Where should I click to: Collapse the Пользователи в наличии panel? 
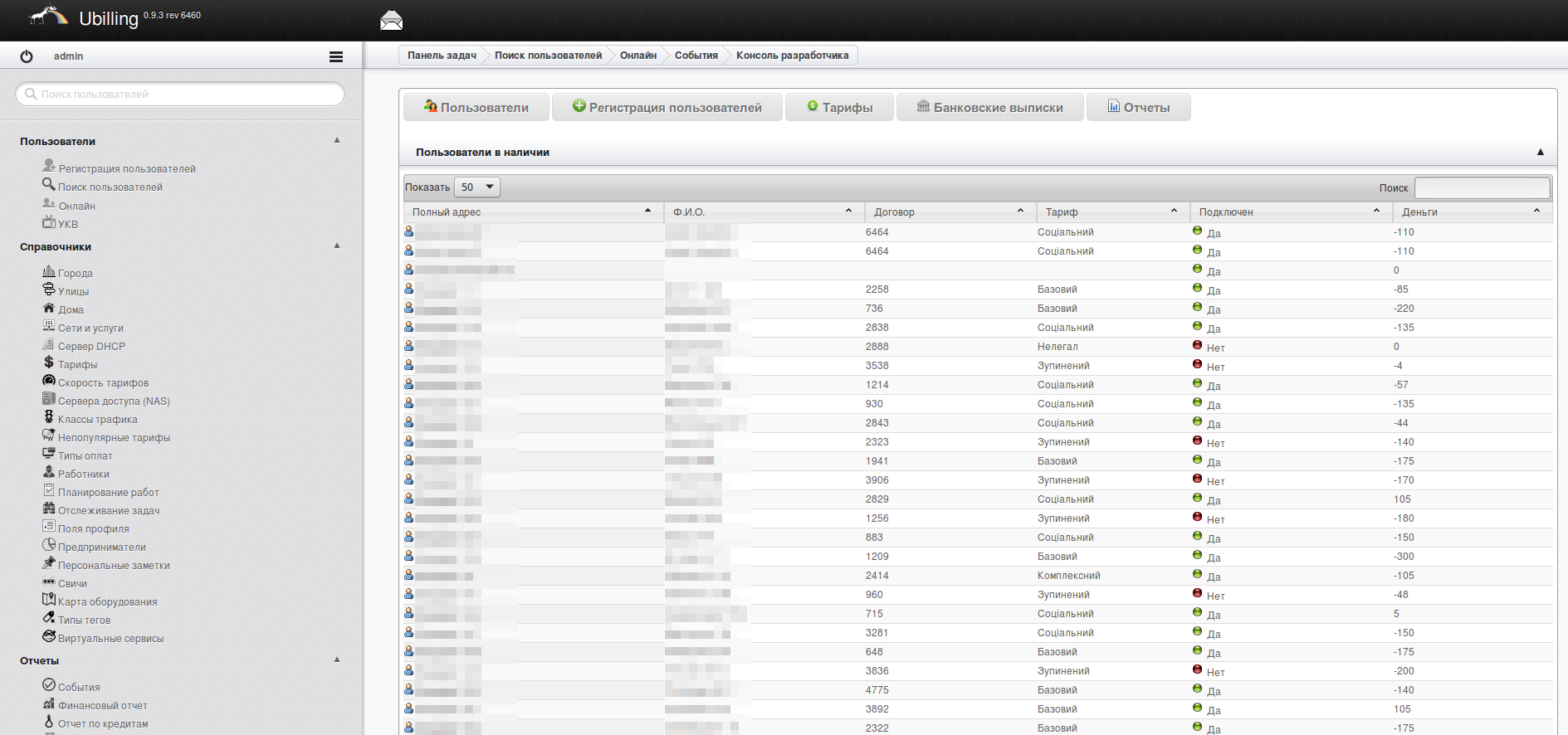[x=1540, y=153]
